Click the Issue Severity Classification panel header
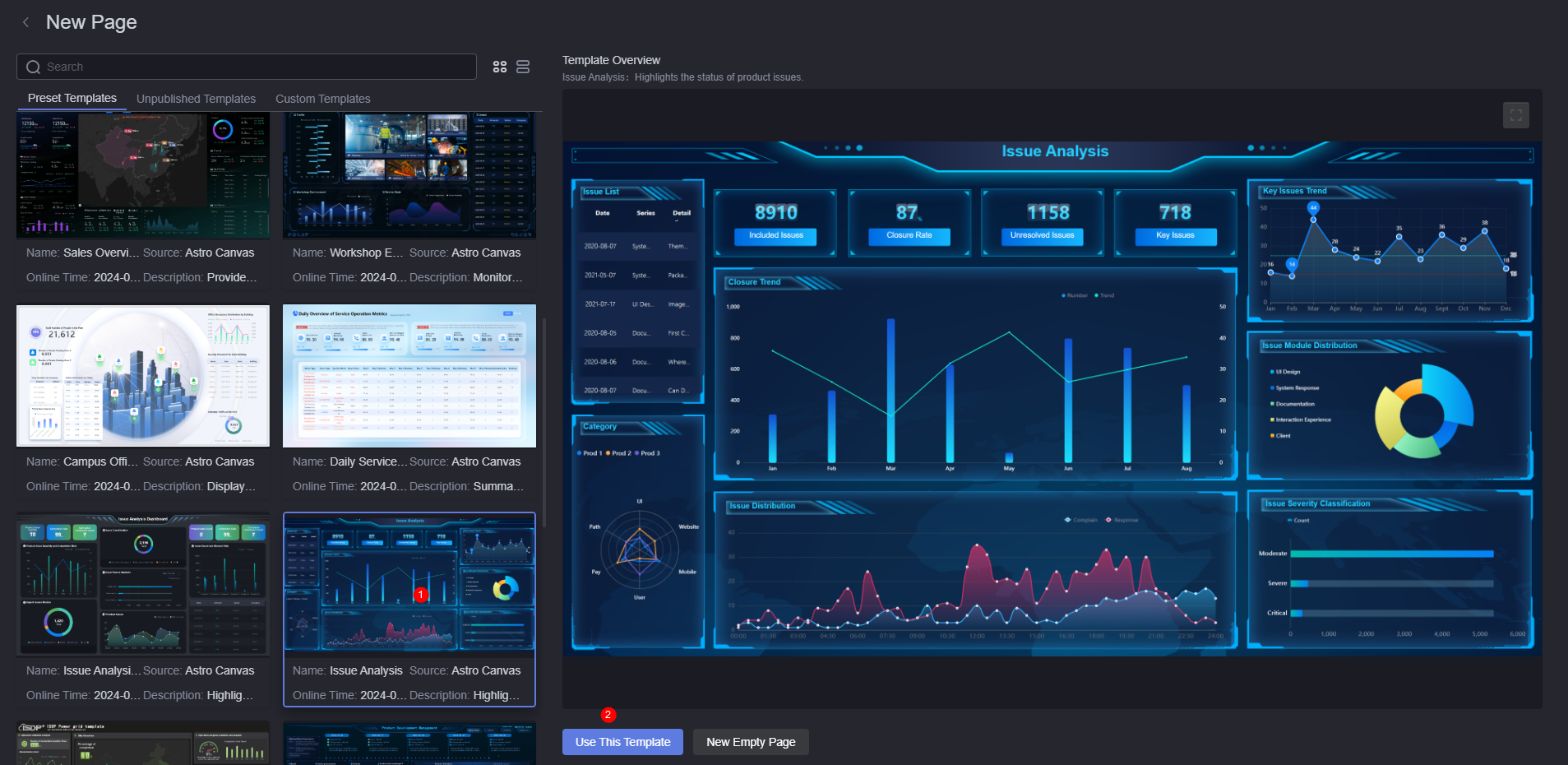This screenshot has width=1568, height=765. [1317, 503]
